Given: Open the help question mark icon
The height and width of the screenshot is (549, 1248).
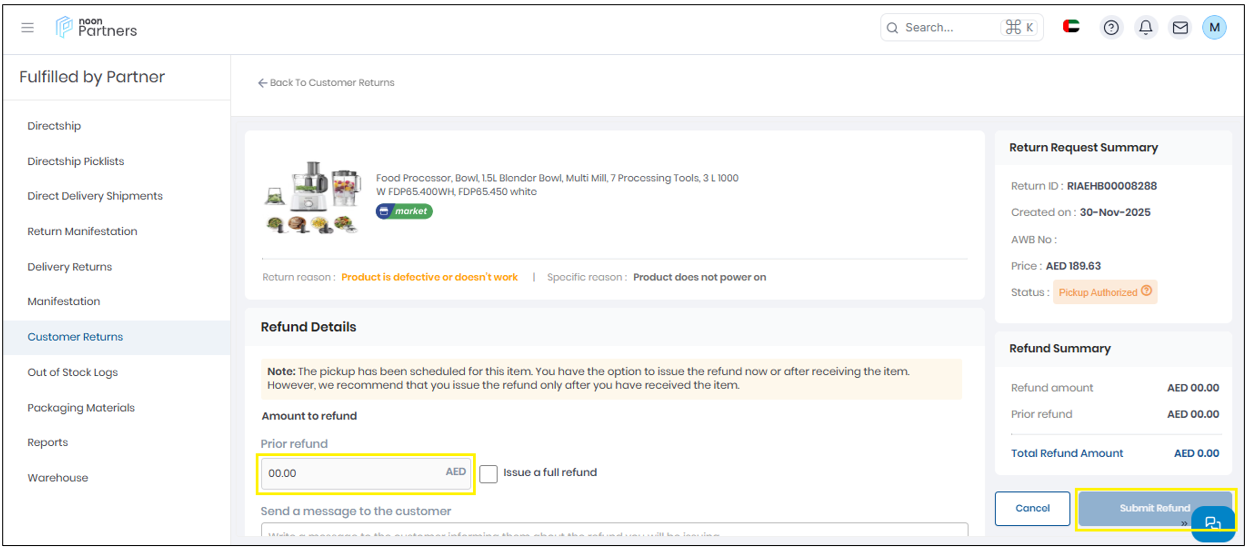Looking at the screenshot, I should tap(1111, 28).
